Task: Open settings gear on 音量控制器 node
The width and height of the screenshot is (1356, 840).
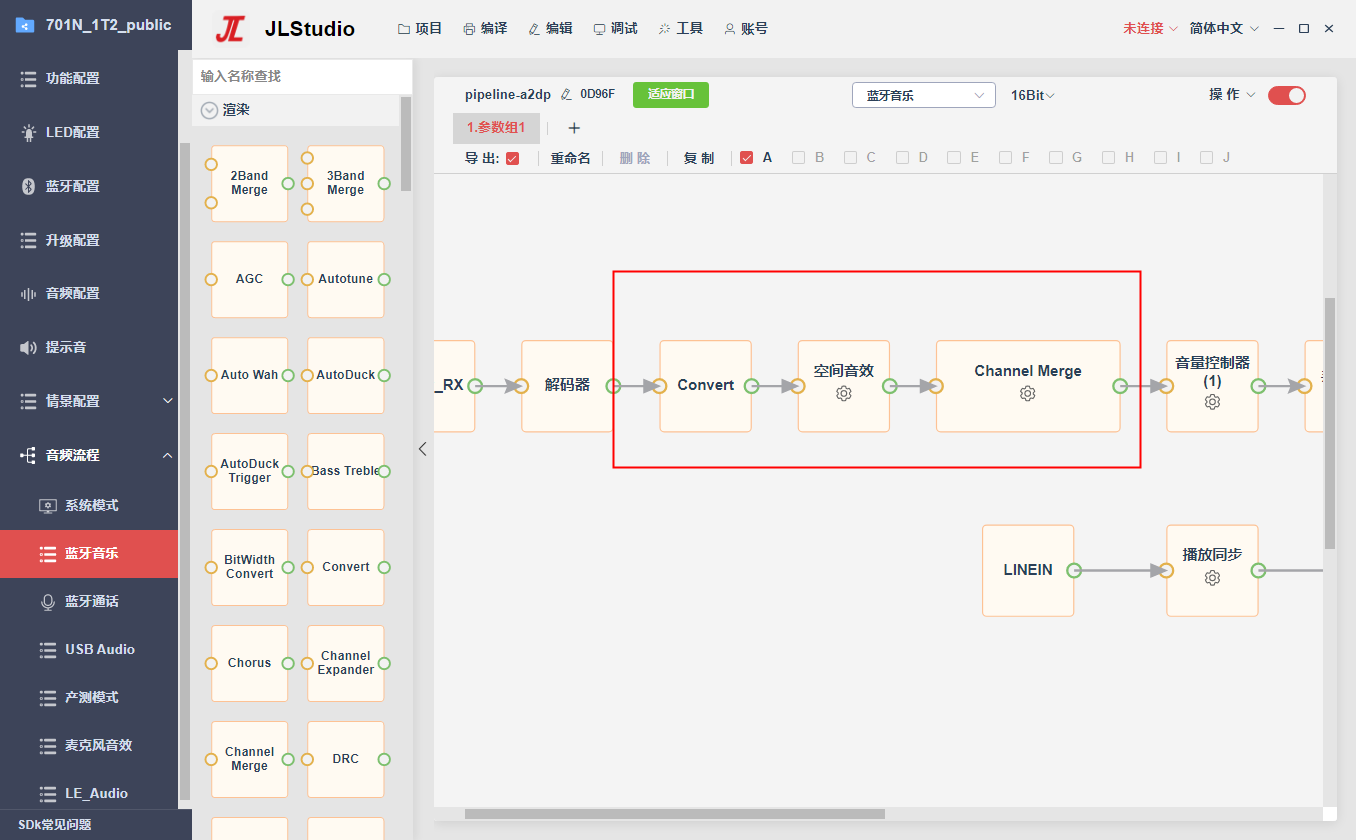Action: 1212,402
